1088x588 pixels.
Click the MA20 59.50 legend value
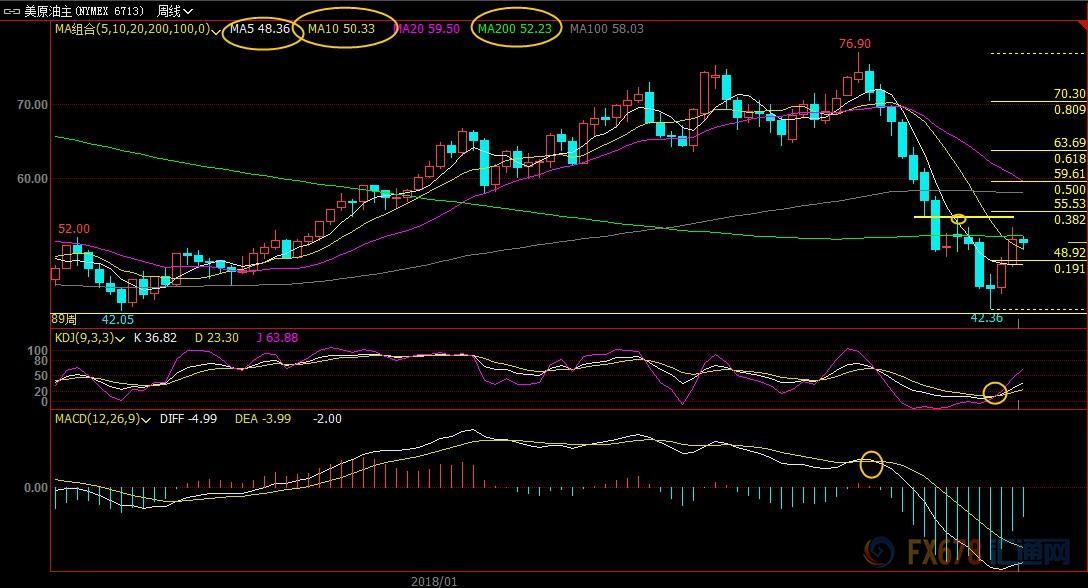[x=427, y=29]
